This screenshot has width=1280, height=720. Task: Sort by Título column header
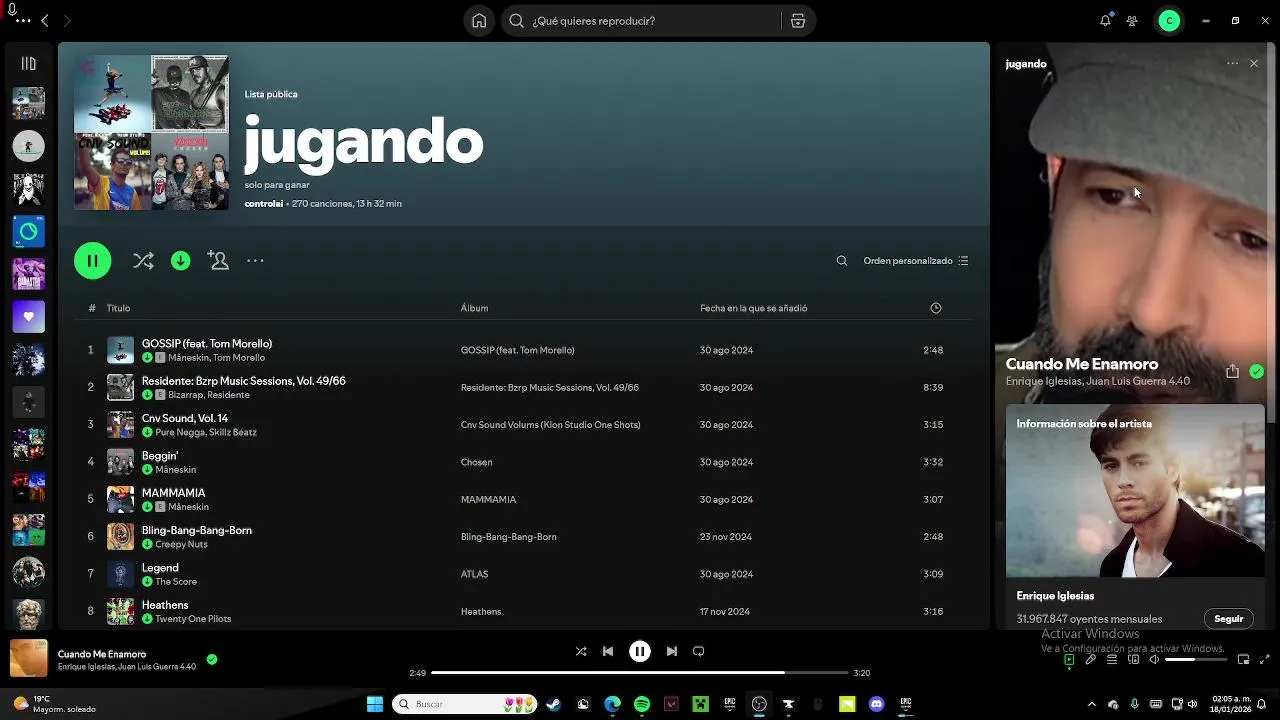click(118, 308)
